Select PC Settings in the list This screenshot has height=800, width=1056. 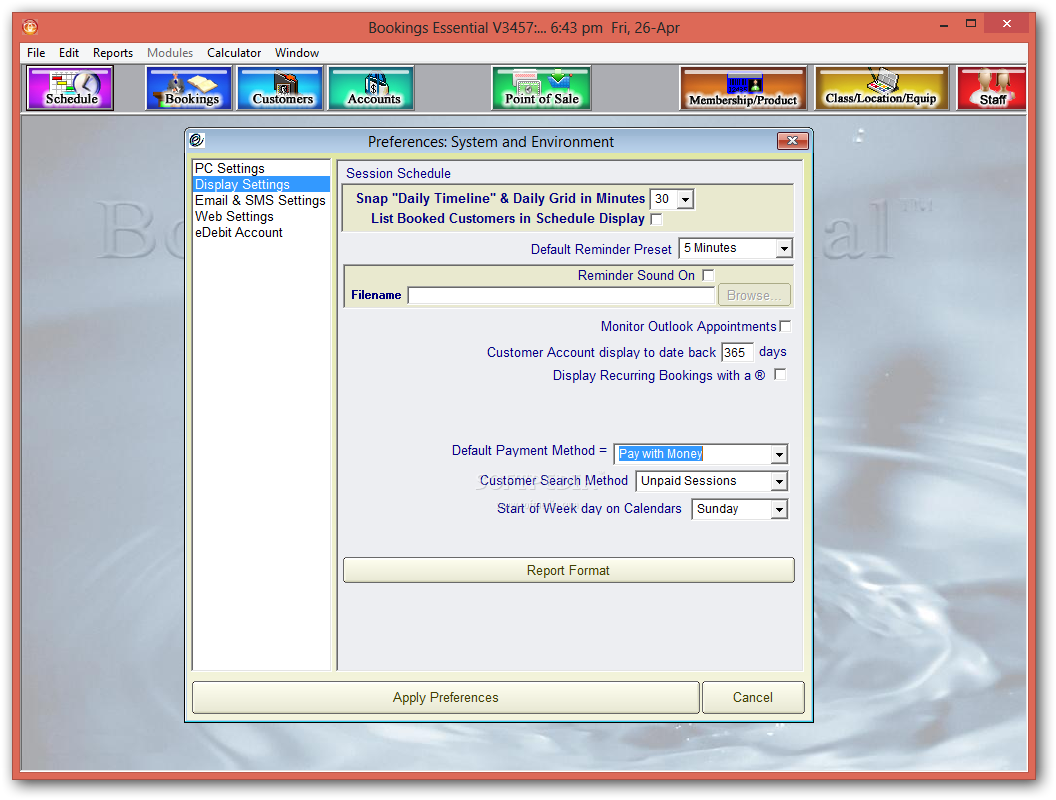[261, 168]
